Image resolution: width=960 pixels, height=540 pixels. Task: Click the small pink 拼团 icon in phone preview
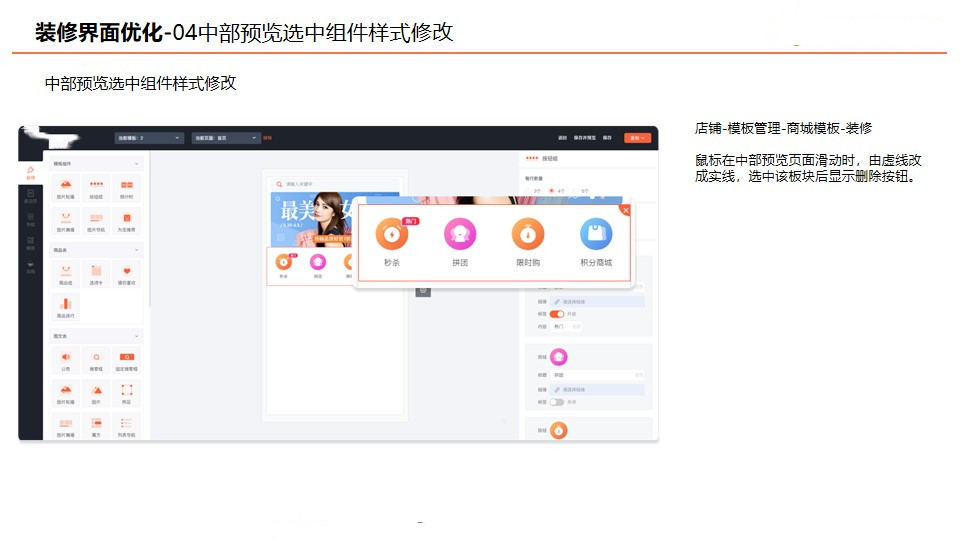tap(318, 262)
